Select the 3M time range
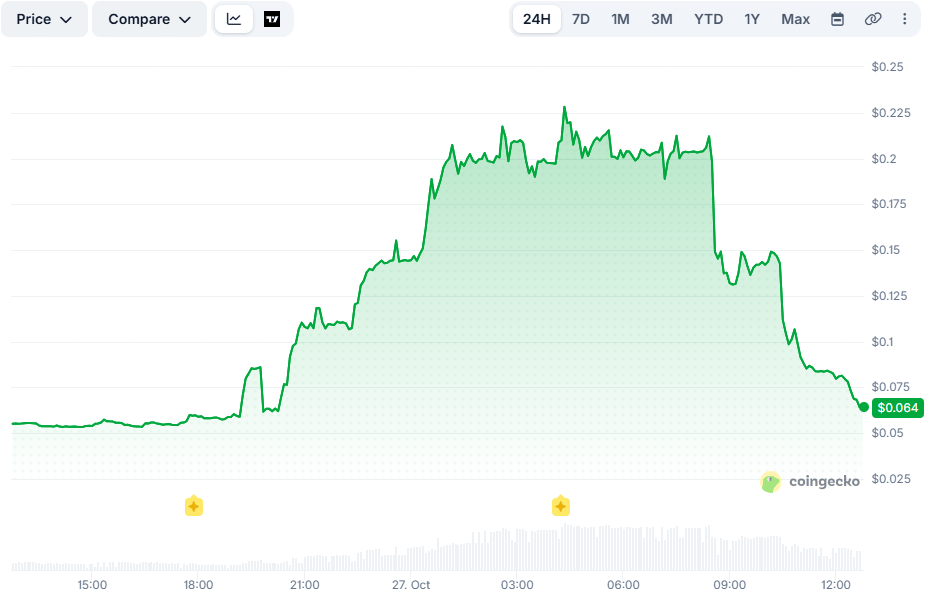 [x=661, y=19]
